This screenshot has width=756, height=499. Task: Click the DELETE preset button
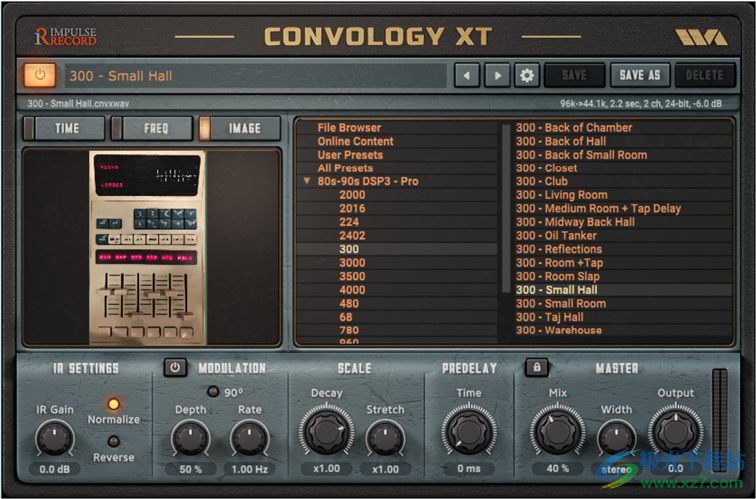[x=705, y=75]
